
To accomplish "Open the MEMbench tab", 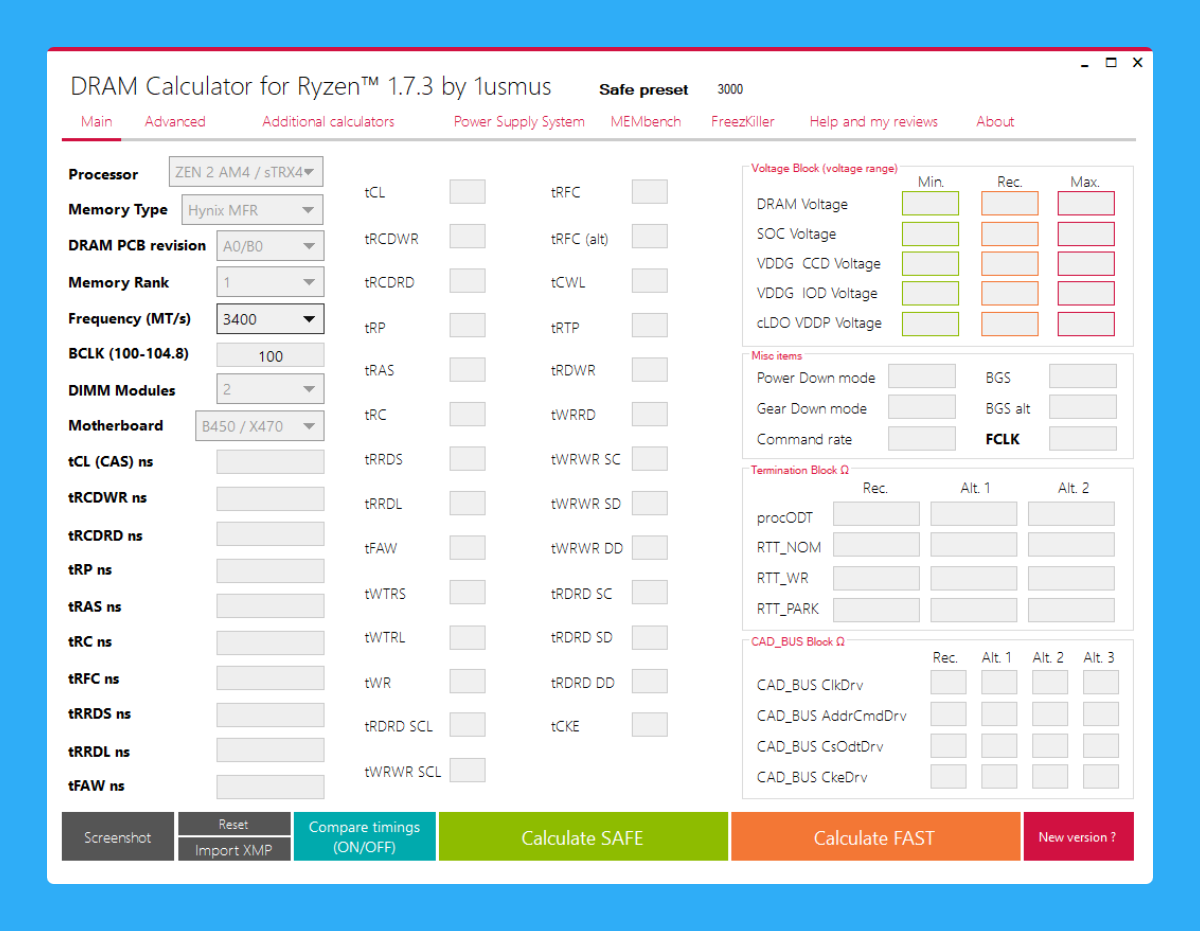I will pyautogui.click(x=646, y=122).
